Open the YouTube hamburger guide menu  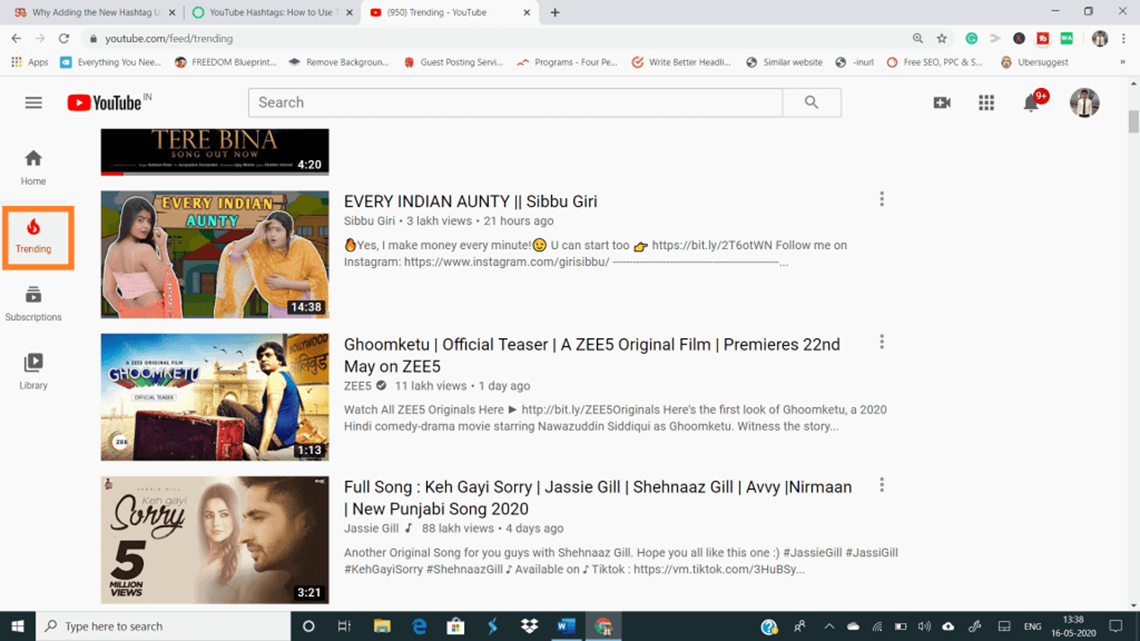coord(33,102)
